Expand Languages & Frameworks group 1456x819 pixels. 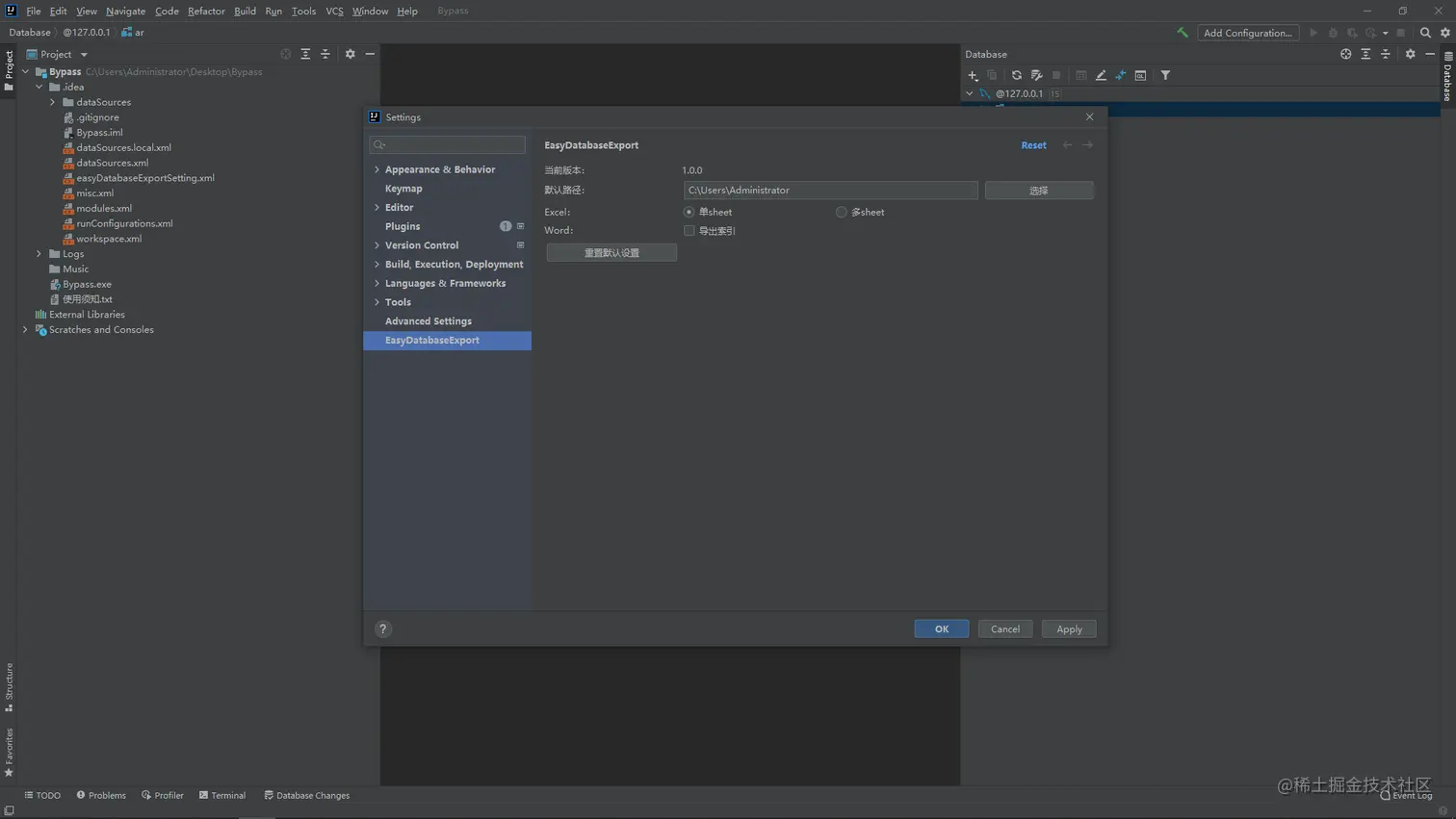(377, 283)
